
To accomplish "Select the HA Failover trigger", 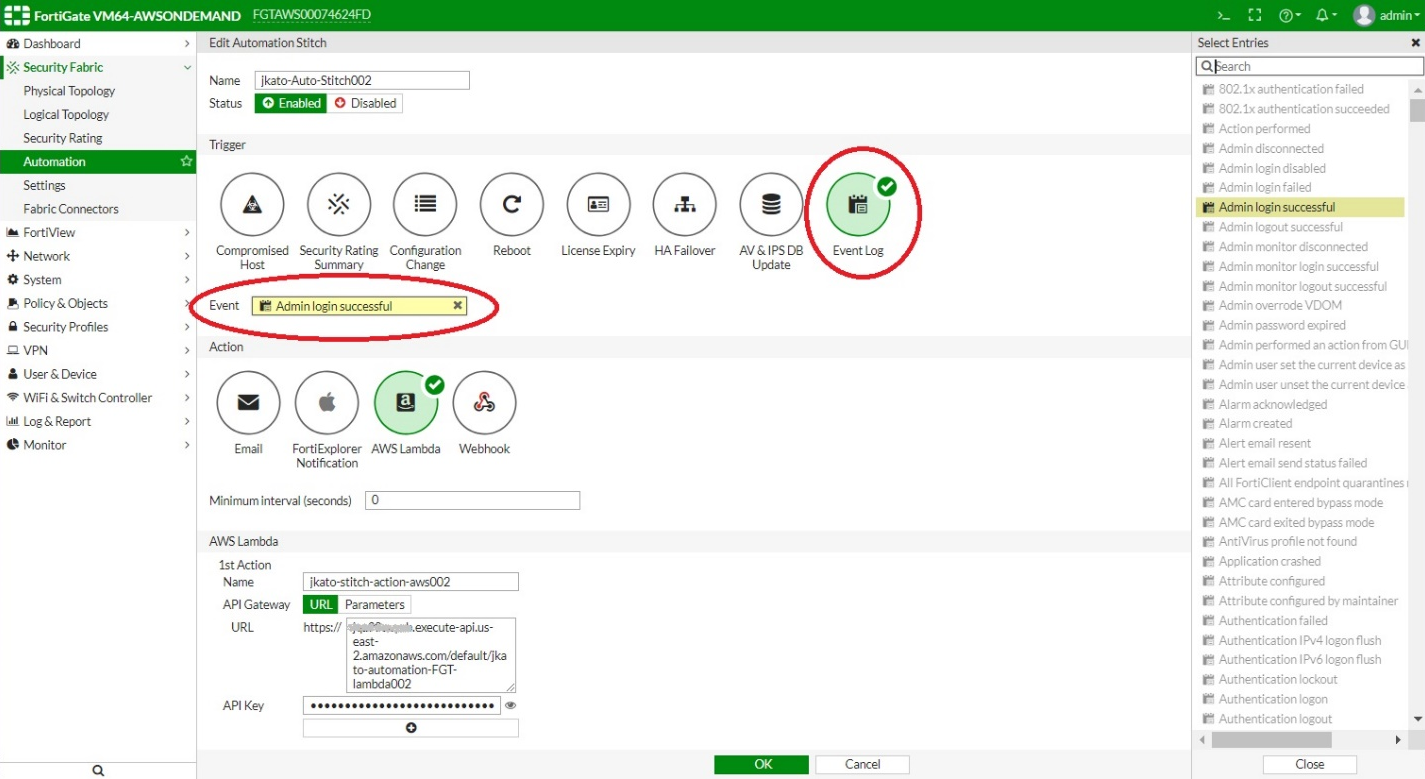I will [x=684, y=204].
